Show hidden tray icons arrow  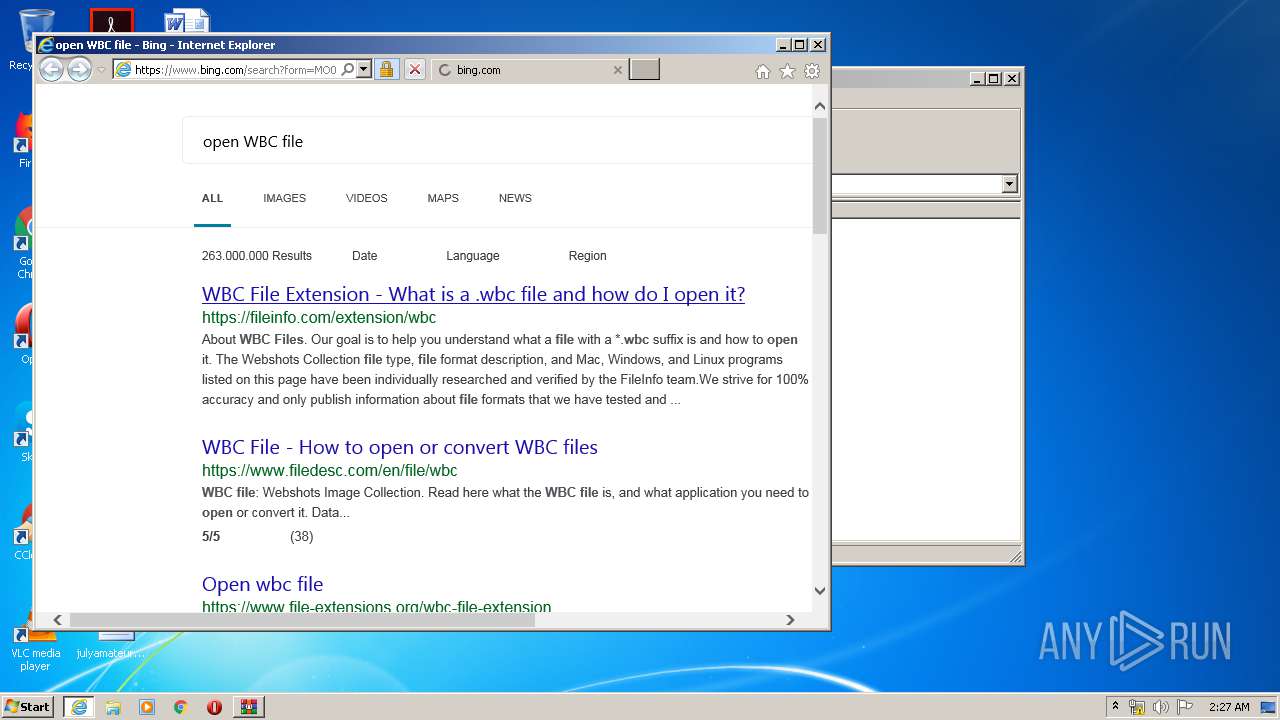[1115, 707]
